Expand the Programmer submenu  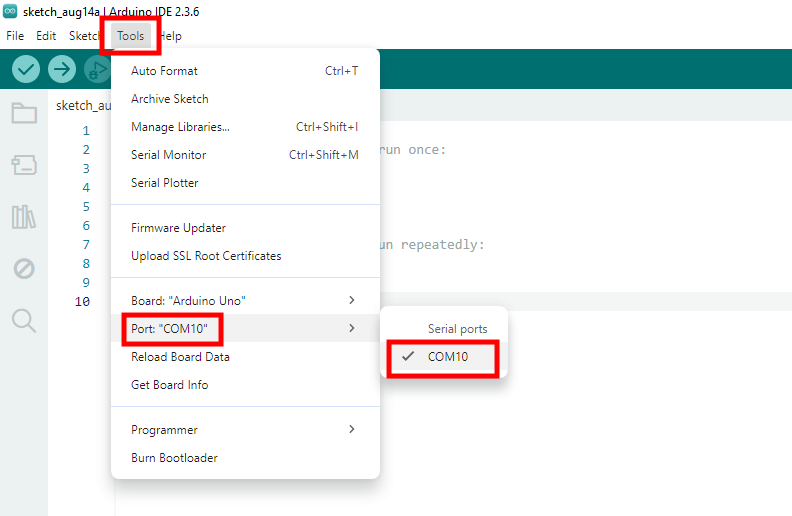click(245, 430)
